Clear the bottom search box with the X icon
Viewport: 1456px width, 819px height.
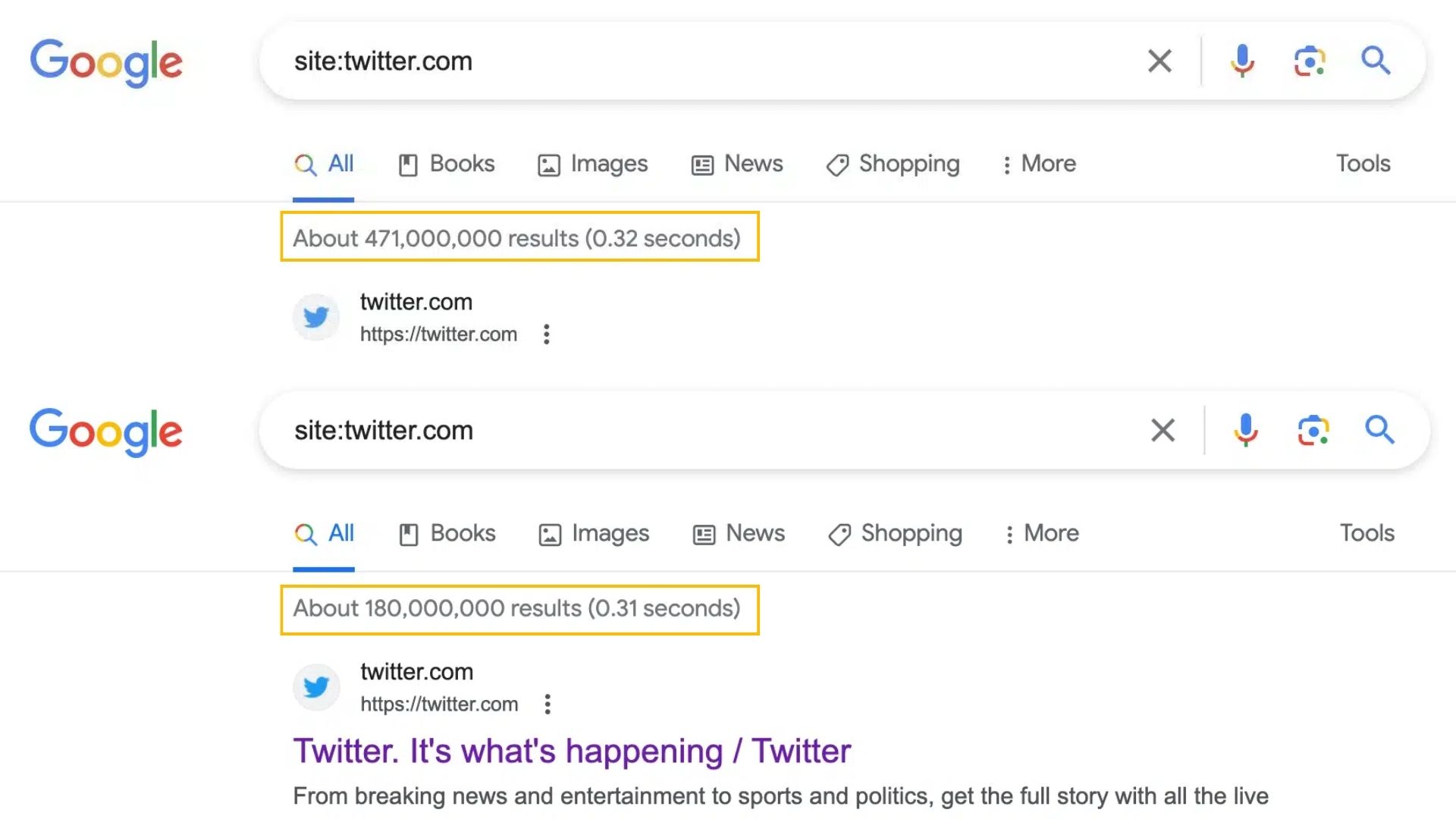1163,430
